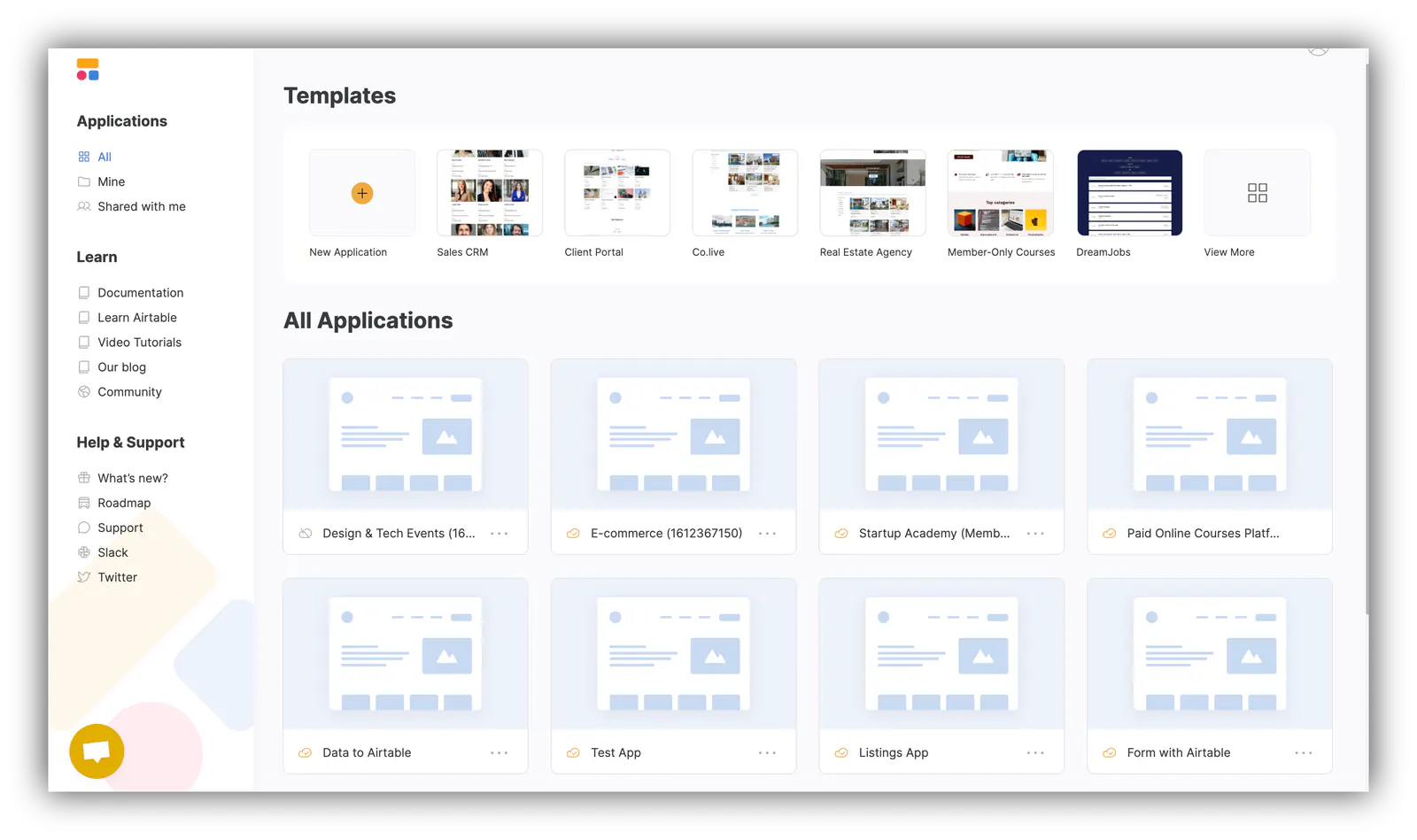Click the plus icon for New Application

tap(362, 193)
